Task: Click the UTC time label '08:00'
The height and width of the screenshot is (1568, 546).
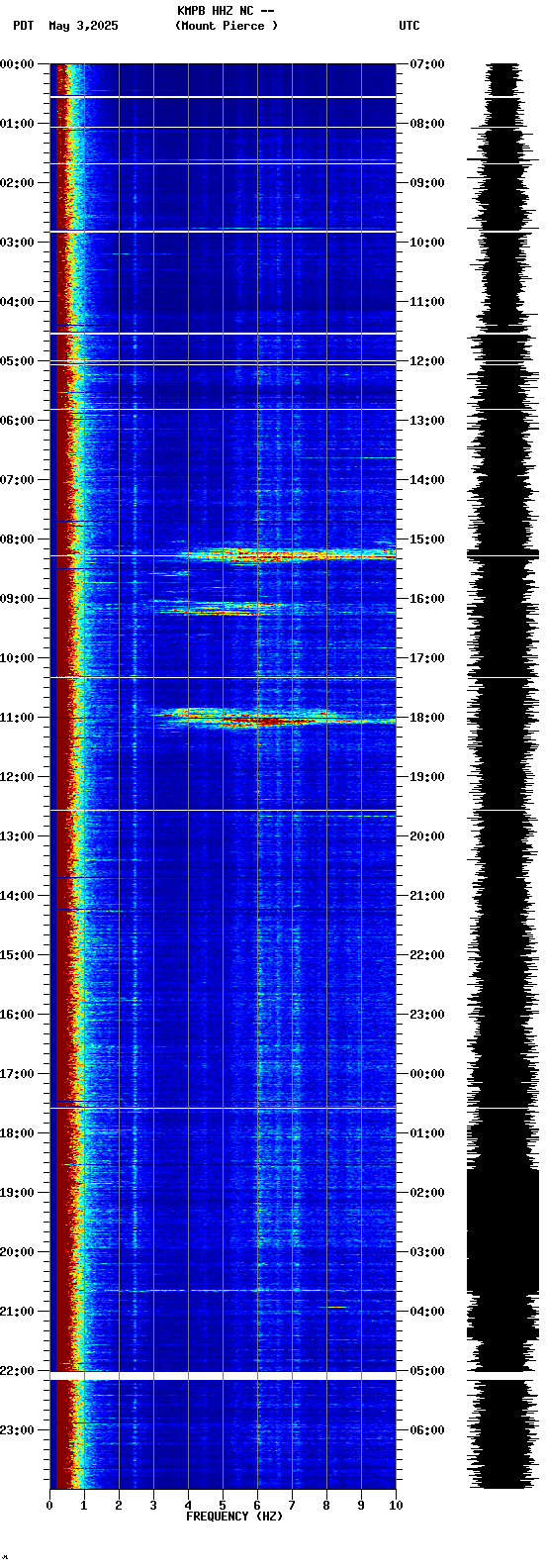Action: [x=427, y=124]
